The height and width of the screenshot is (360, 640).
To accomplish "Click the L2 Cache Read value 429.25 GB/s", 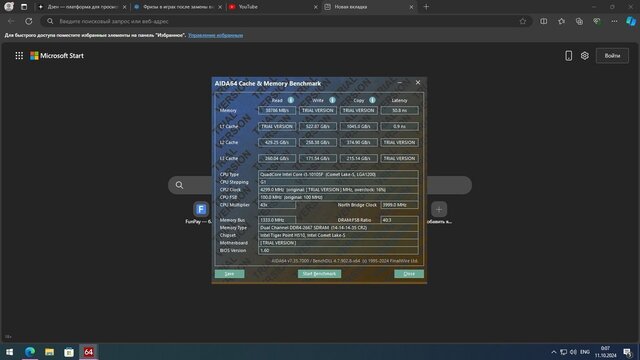I will point(277,142).
